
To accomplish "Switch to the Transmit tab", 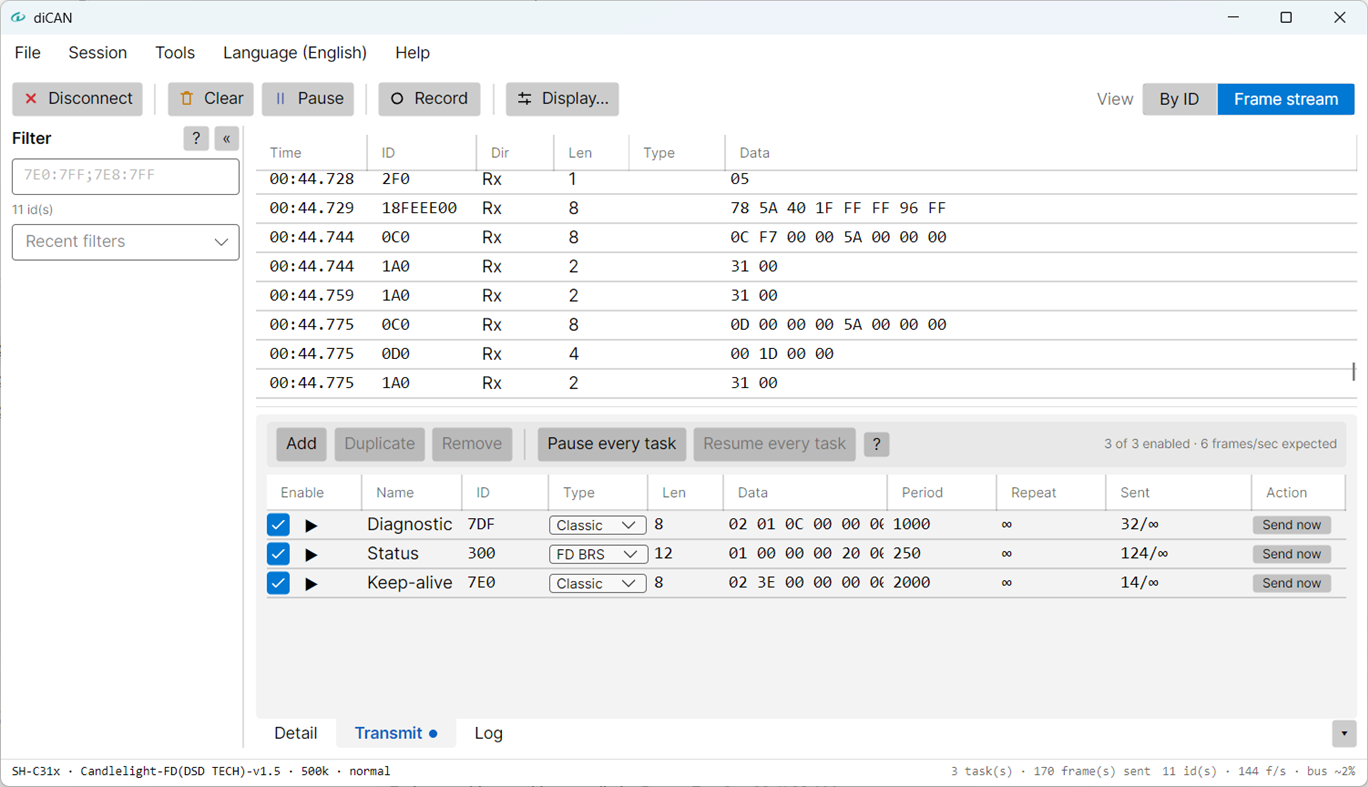I will coord(396,733).
